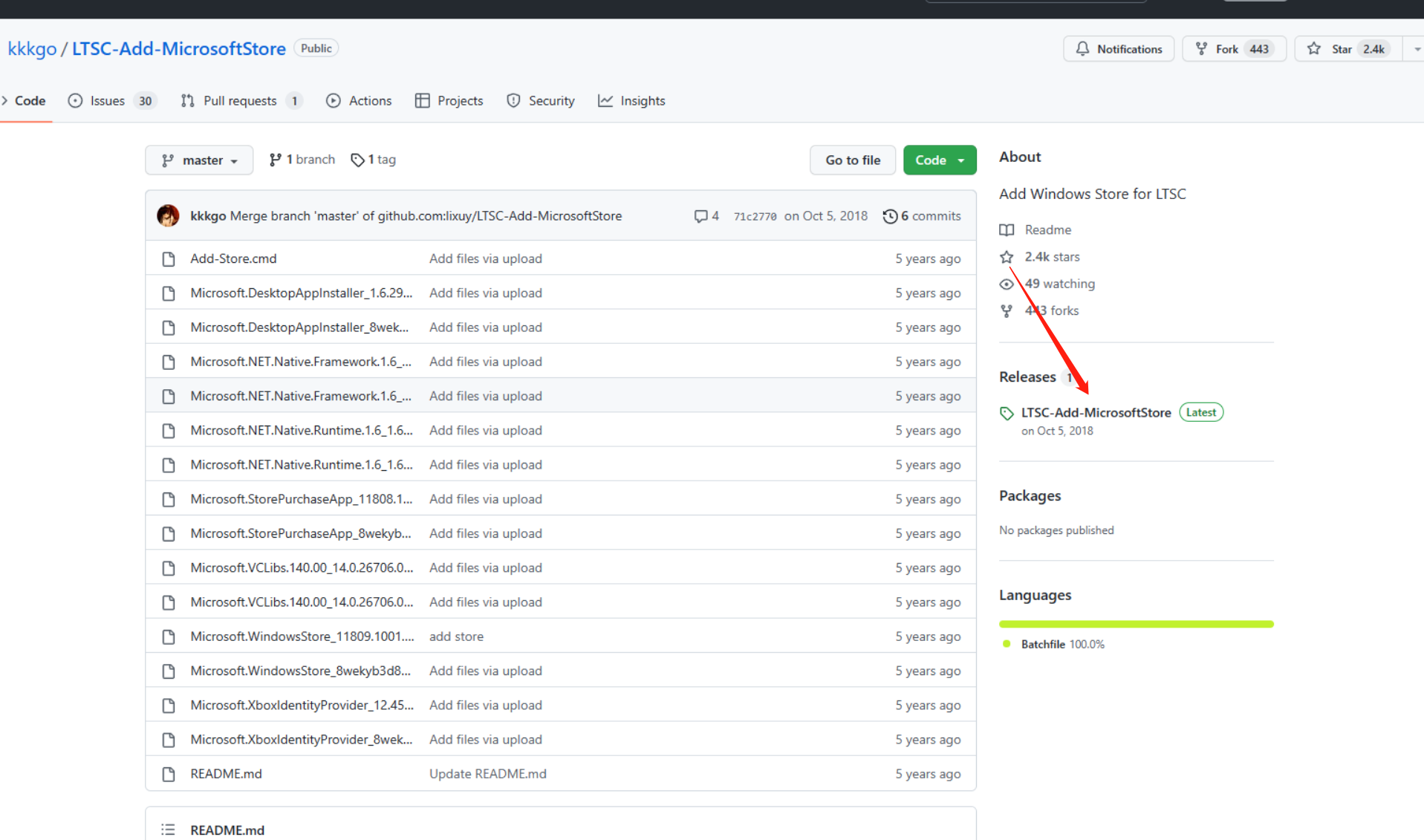Viewport: 1424px width, 840px height.
Task: Open the Issues tab
Action: [111, 101]
